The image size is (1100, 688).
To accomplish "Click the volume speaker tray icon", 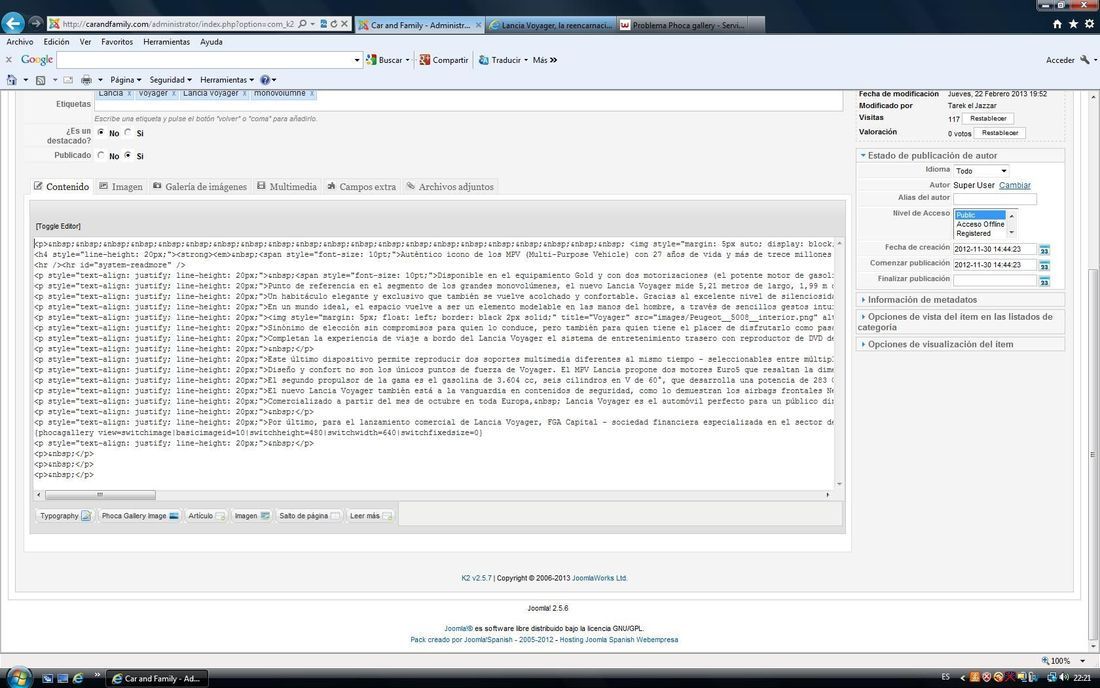I will coord(1064,677).
